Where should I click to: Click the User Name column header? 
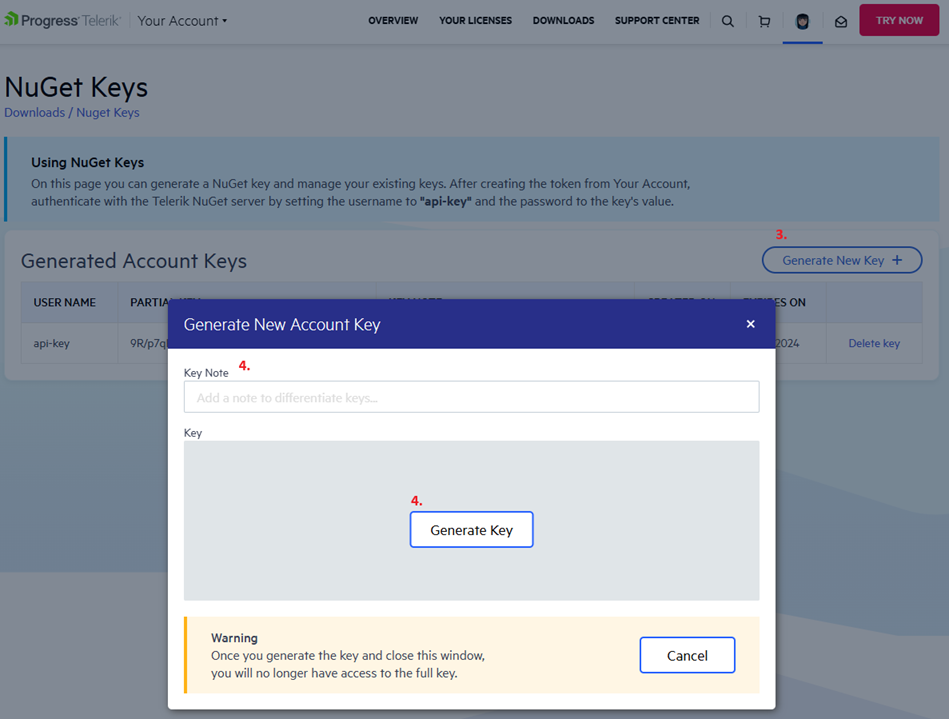point(65,302)
